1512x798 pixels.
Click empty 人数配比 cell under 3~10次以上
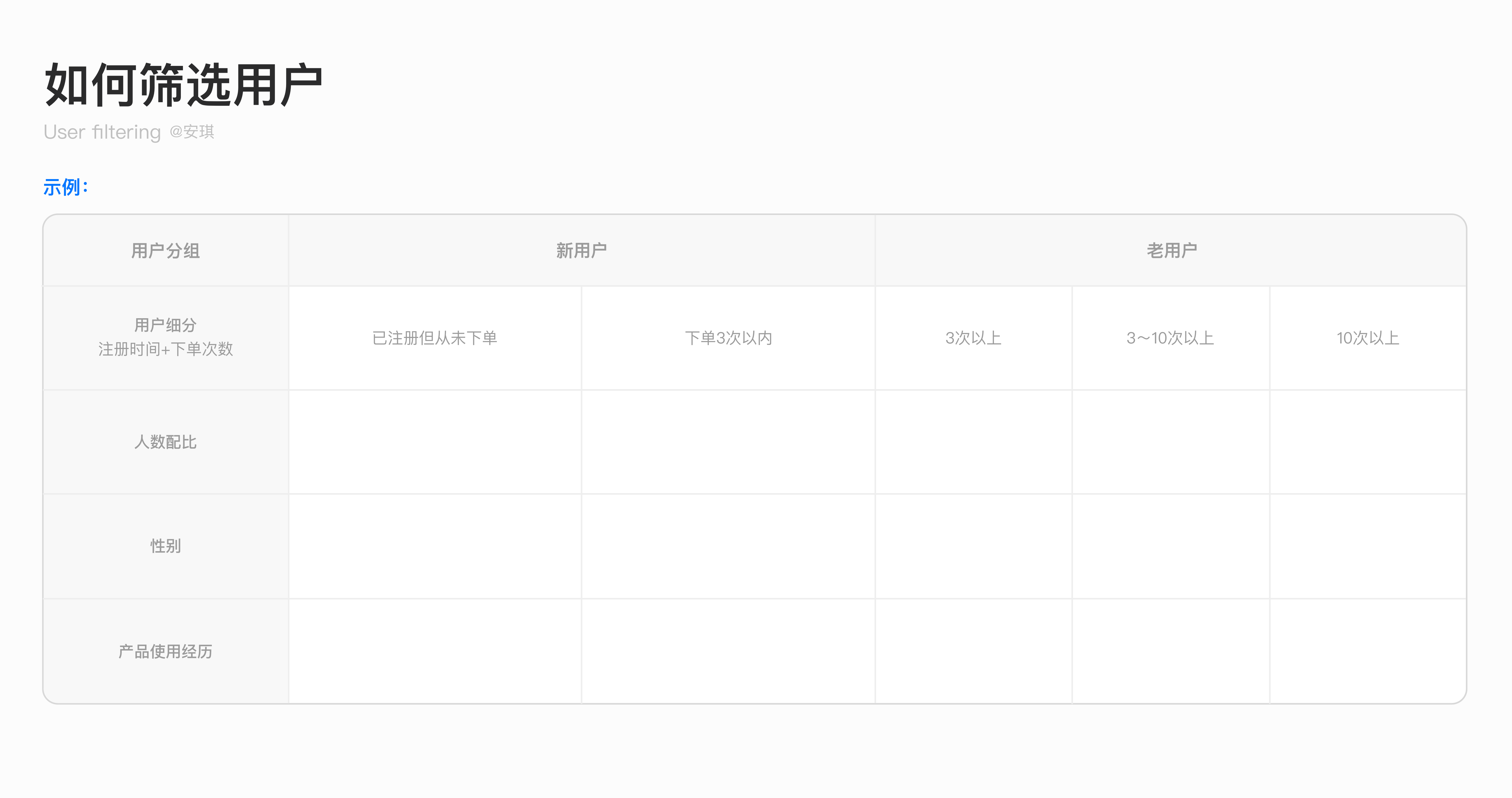click(1171, 442)
